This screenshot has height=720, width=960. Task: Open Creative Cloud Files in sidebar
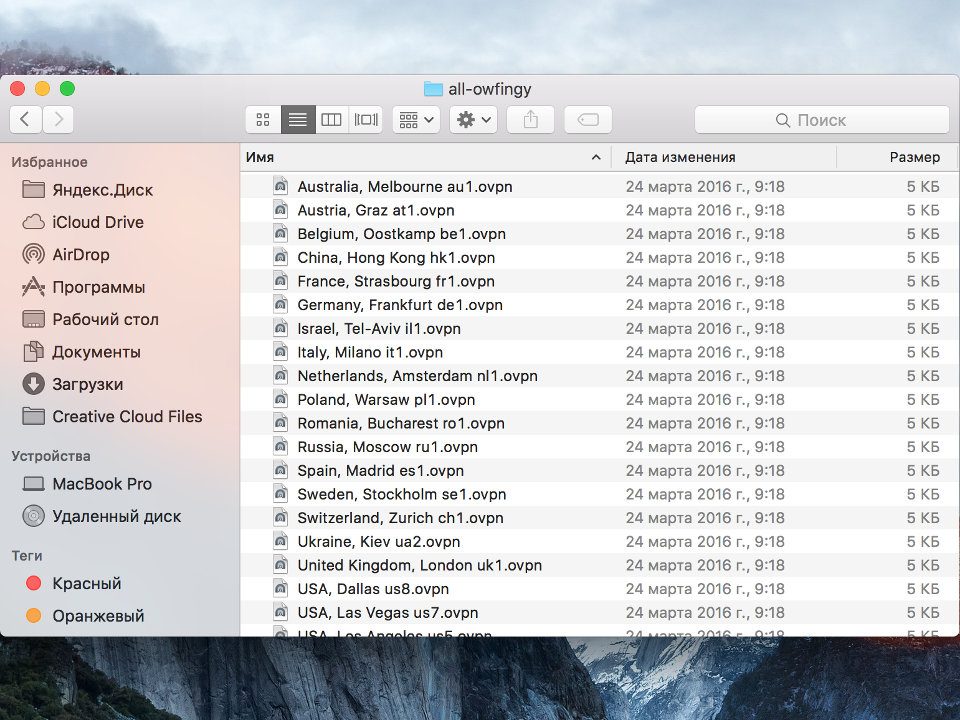[112, 416]
